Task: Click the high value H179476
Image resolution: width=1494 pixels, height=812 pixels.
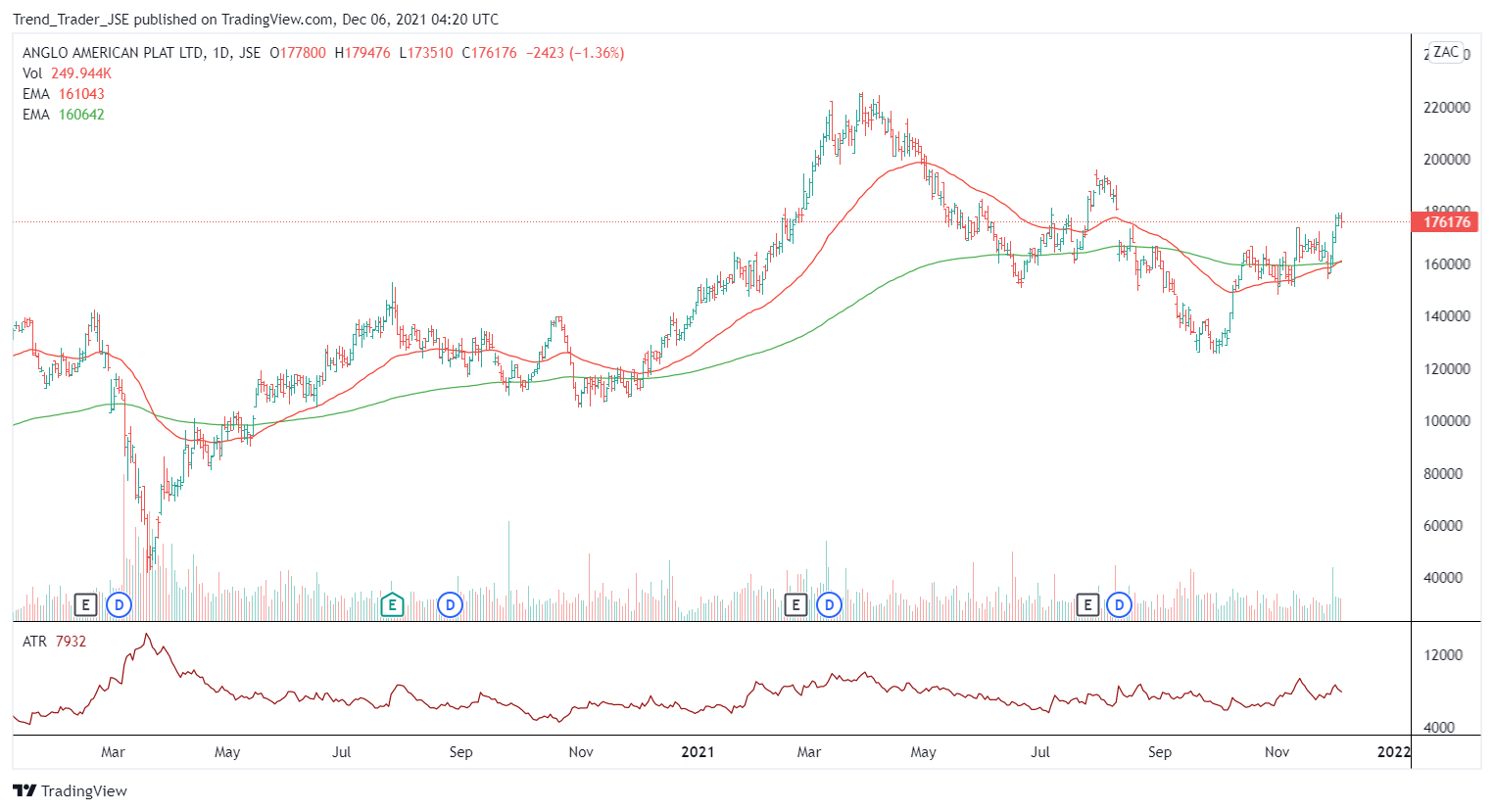Action: click(362, 53)
